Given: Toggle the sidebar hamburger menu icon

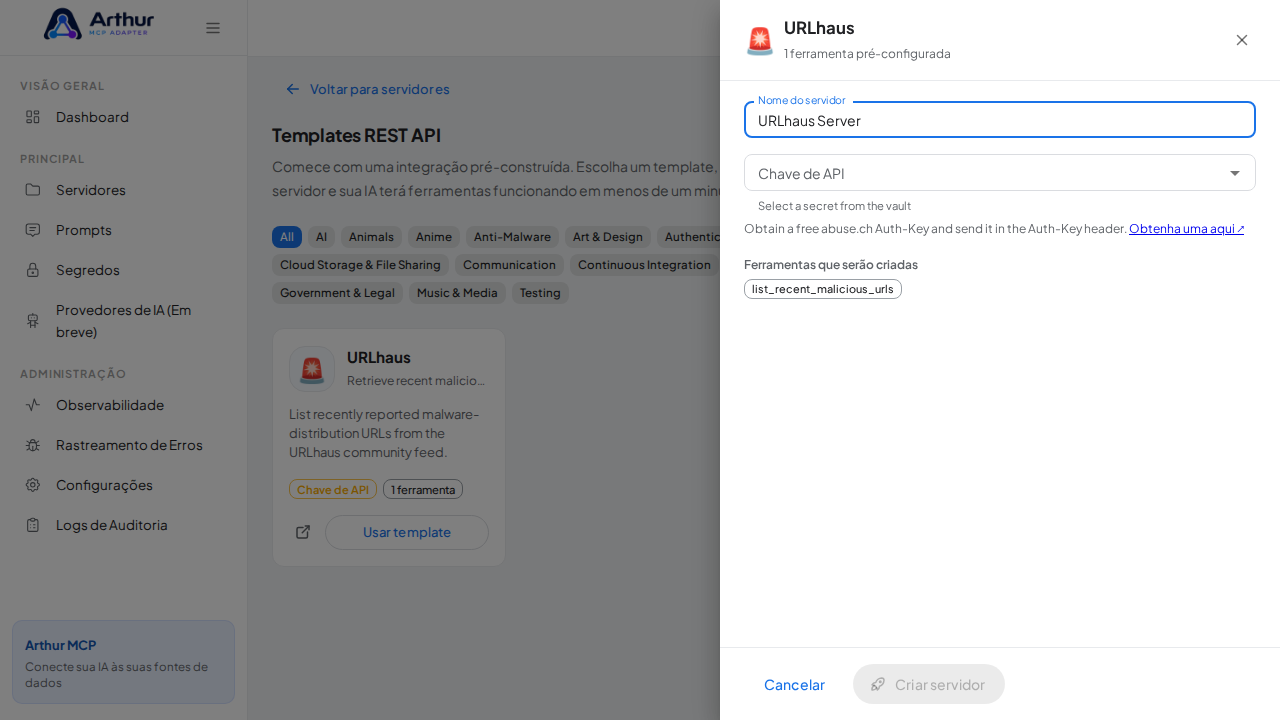Looking at the screenshot, I should (213, 28).
